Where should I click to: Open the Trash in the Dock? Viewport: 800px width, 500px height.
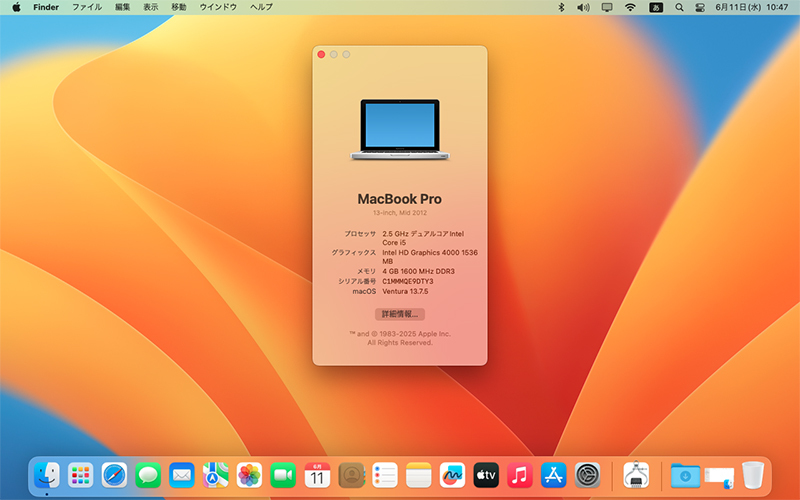pos(753,476)
